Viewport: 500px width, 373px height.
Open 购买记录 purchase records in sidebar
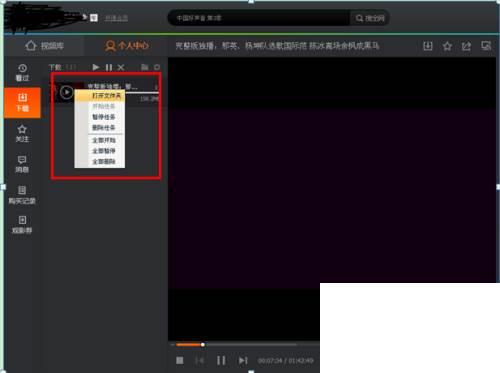pyautogui.click(x=22, y=195)
